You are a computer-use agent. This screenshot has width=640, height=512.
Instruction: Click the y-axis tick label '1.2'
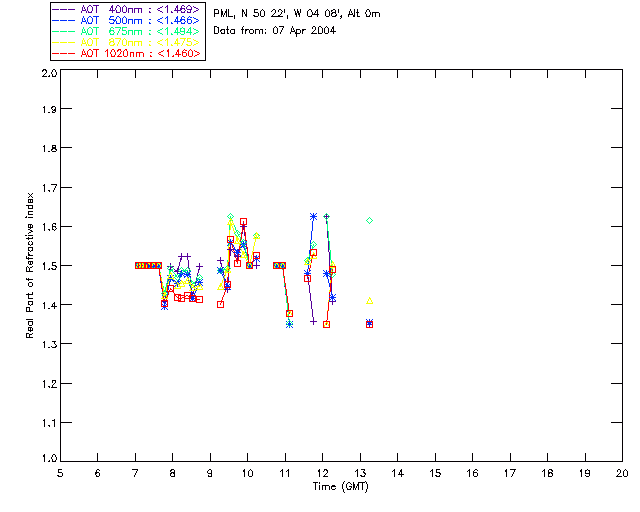(x=49, y=383)
